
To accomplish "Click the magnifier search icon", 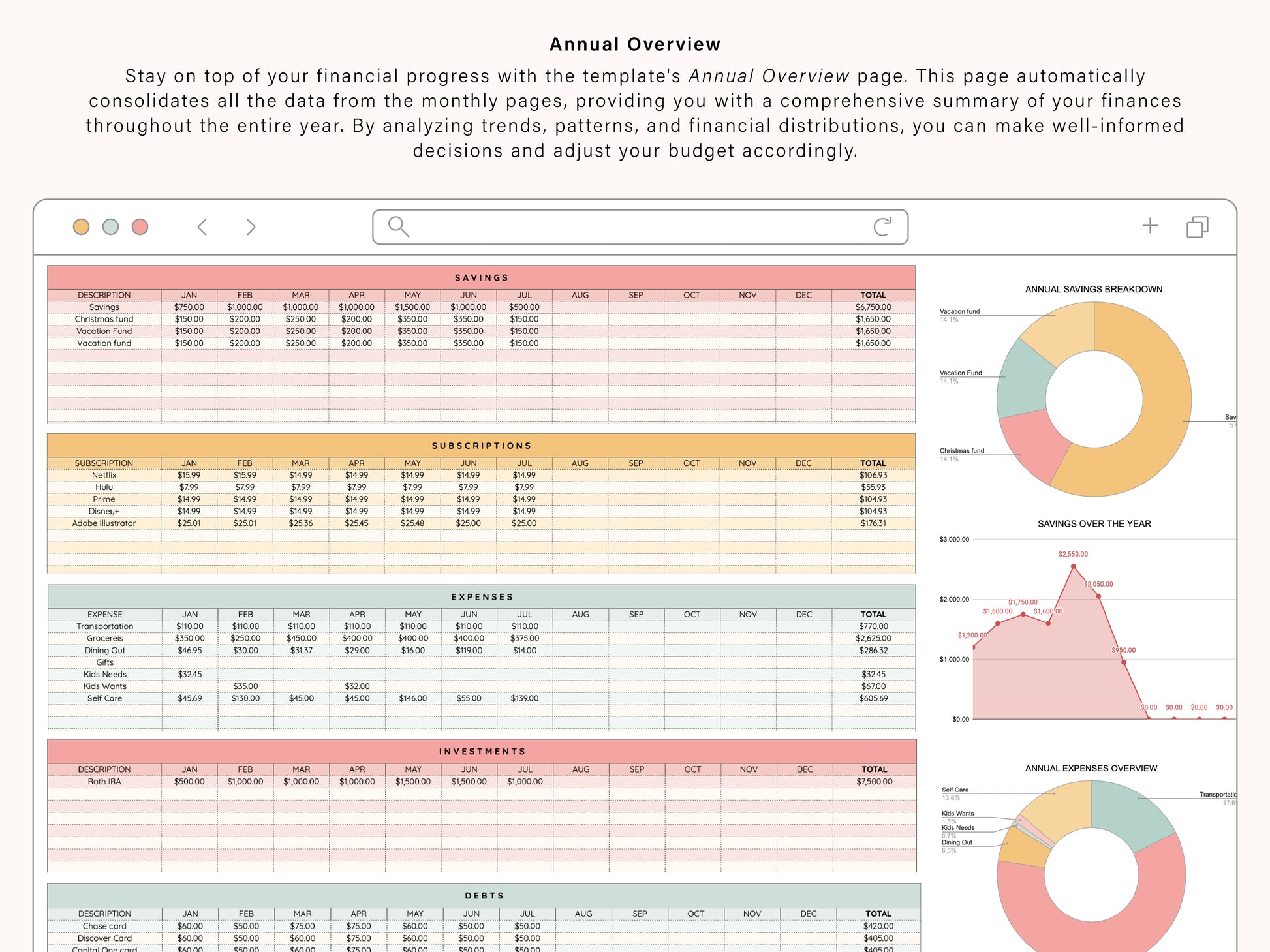I will (x=398, y=226).
